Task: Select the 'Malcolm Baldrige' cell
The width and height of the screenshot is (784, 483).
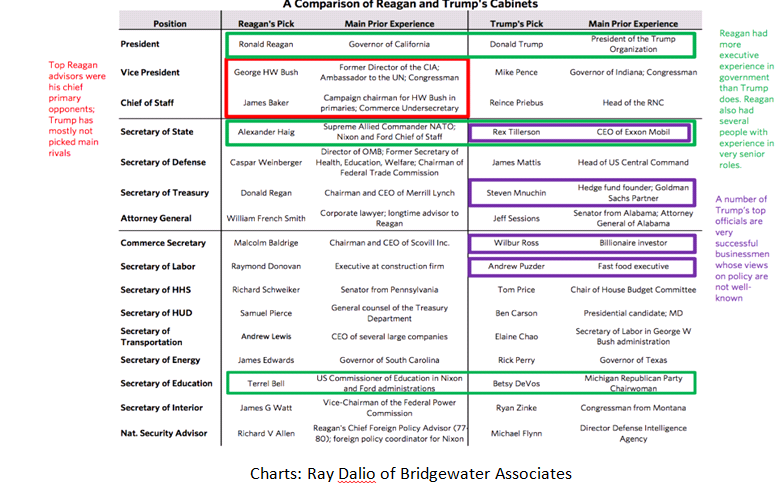Action: pyautogui.click(x=266, y=243)
